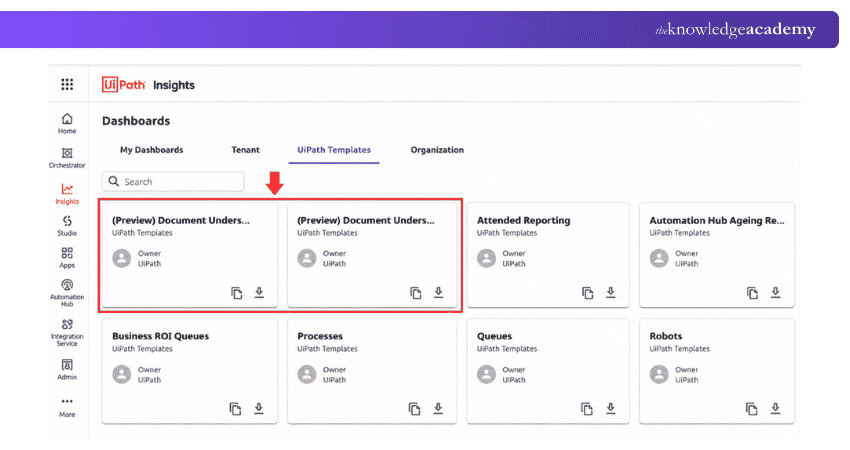Copy the Queues template

tap(587, 409)
